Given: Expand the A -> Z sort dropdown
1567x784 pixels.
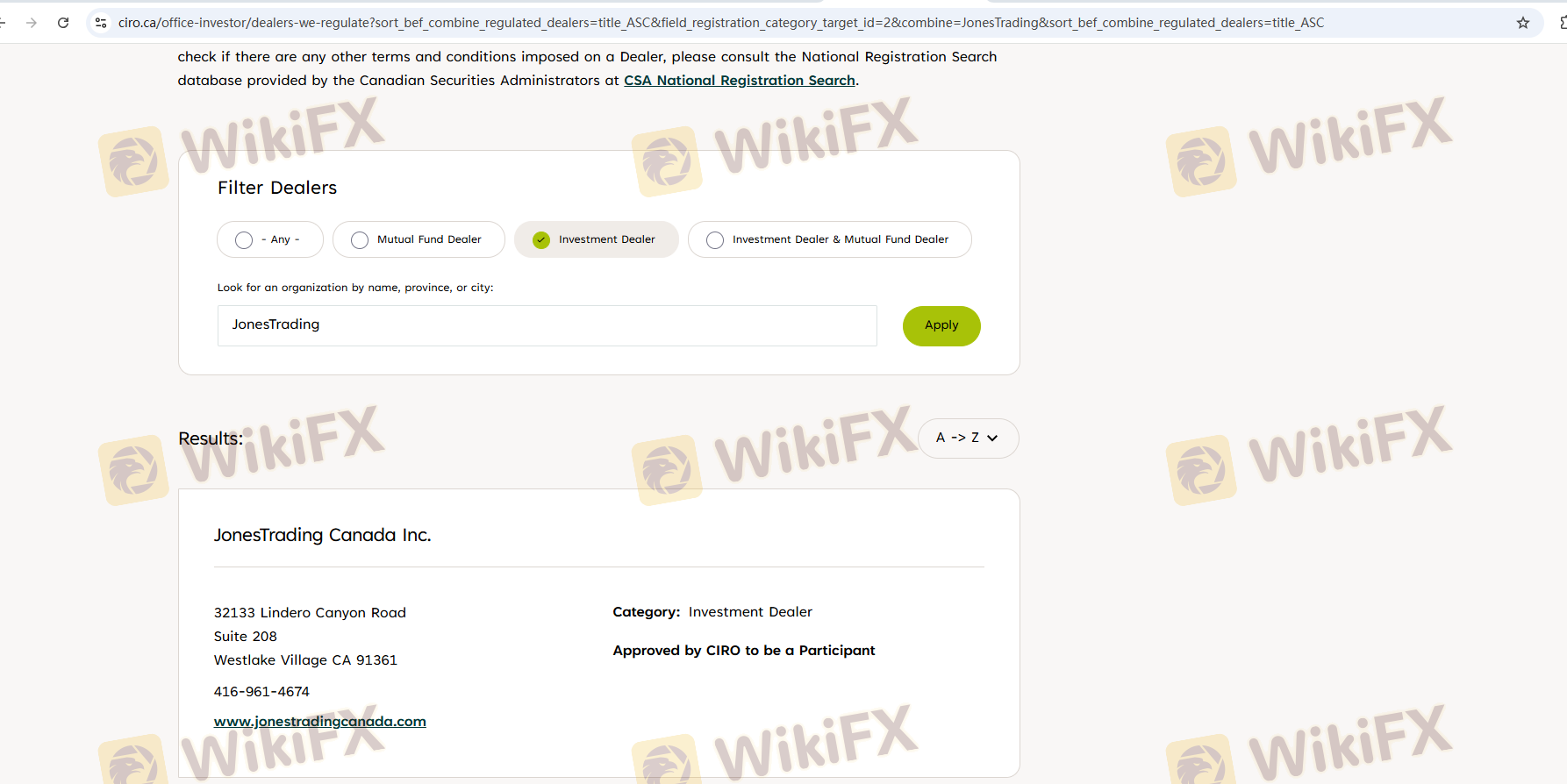Looking at the screenshot, I should pos(968,438).
